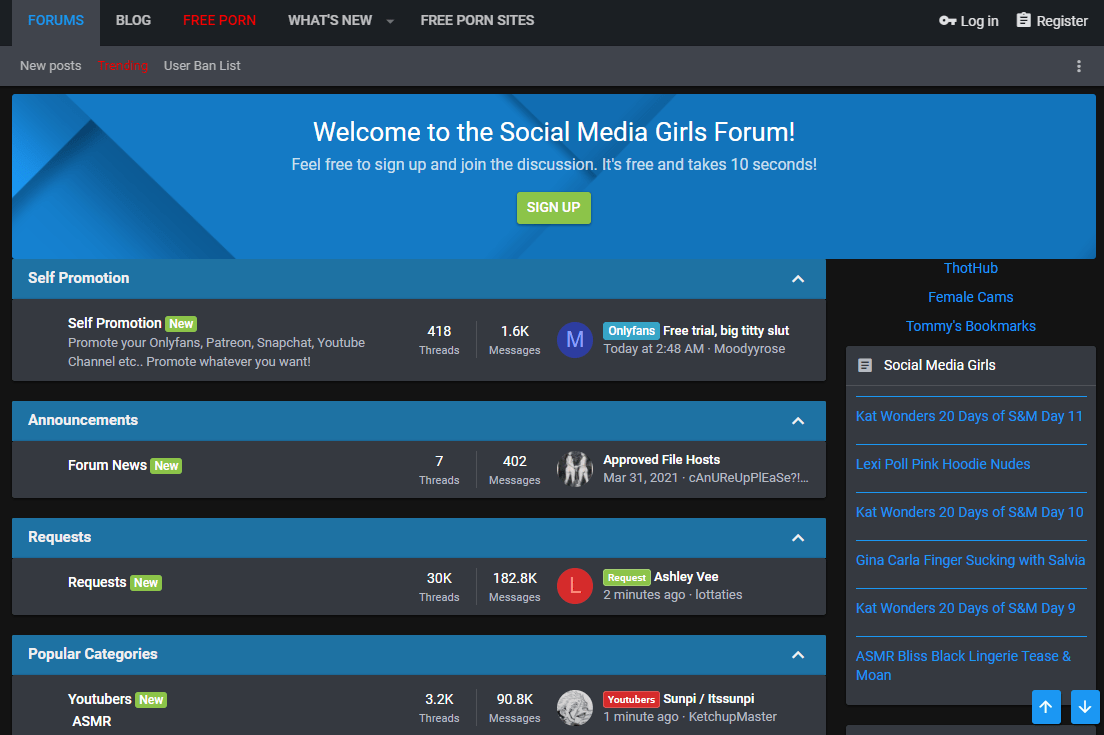
Task: Click the blue Onlyfans prefix label
Action: pos(632,331)
